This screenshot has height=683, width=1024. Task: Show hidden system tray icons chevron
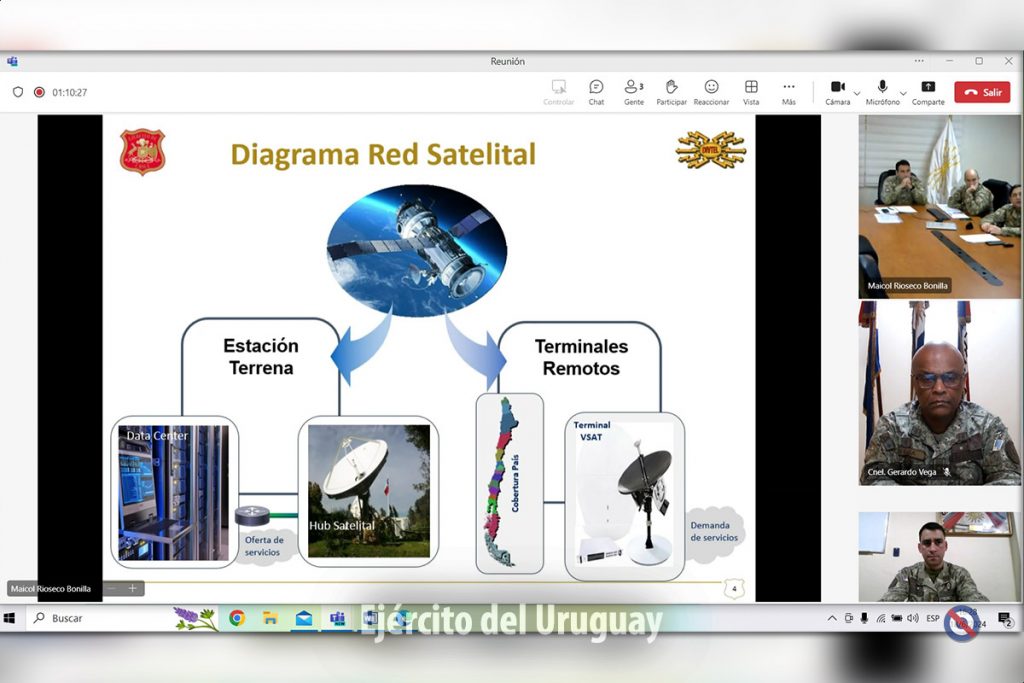click(832, 618)
